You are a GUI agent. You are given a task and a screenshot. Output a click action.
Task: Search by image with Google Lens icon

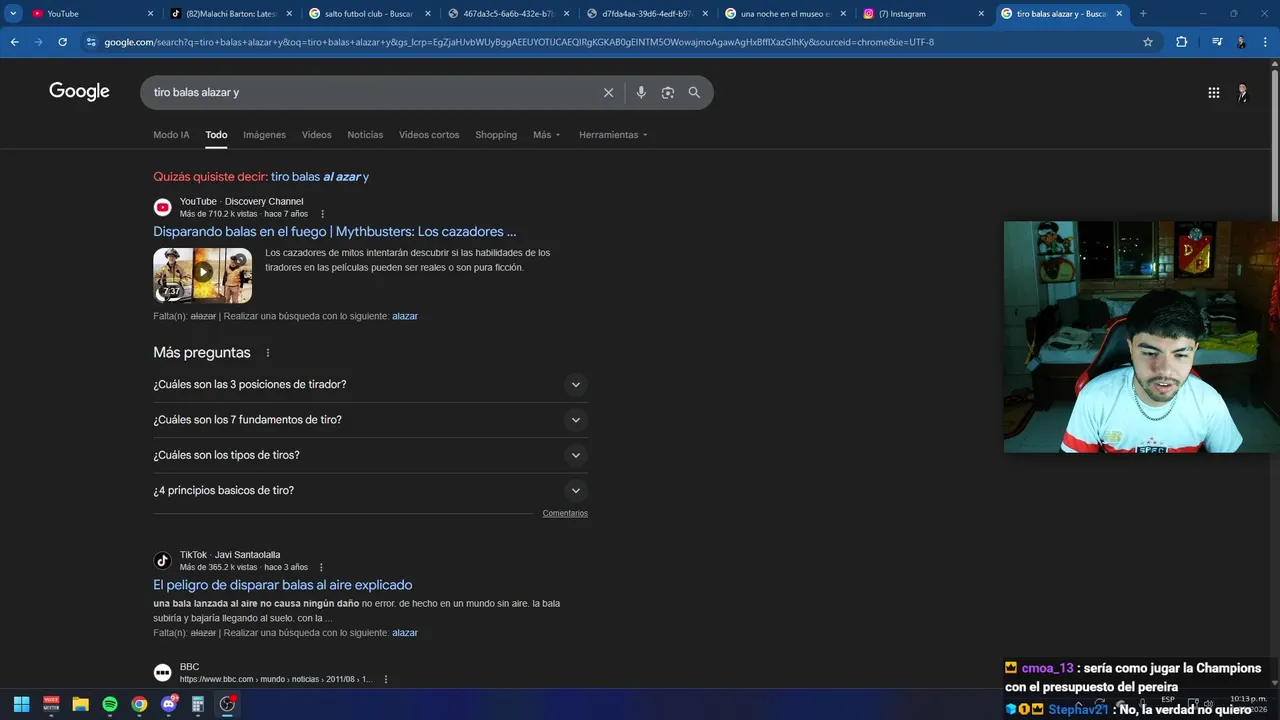point(667,92)
